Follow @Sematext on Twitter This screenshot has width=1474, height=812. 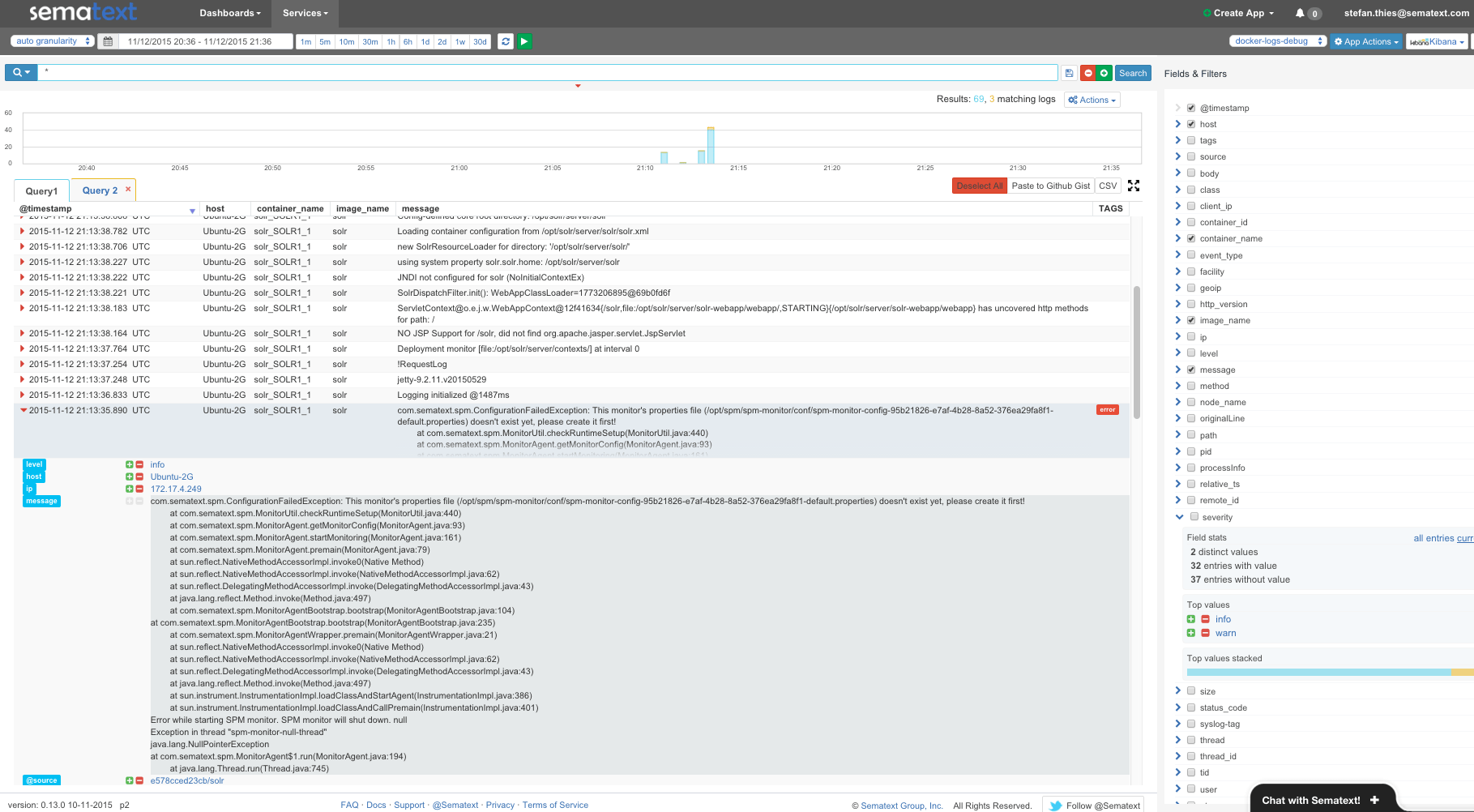point(1095,805)
